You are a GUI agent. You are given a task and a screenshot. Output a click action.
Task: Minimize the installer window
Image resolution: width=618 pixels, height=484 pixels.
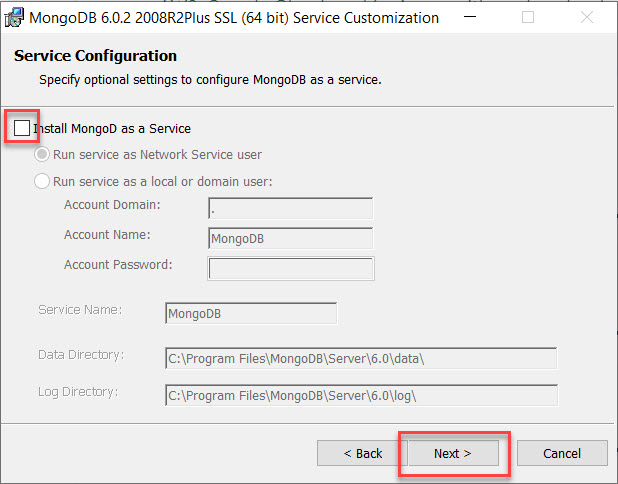(470, 17)
